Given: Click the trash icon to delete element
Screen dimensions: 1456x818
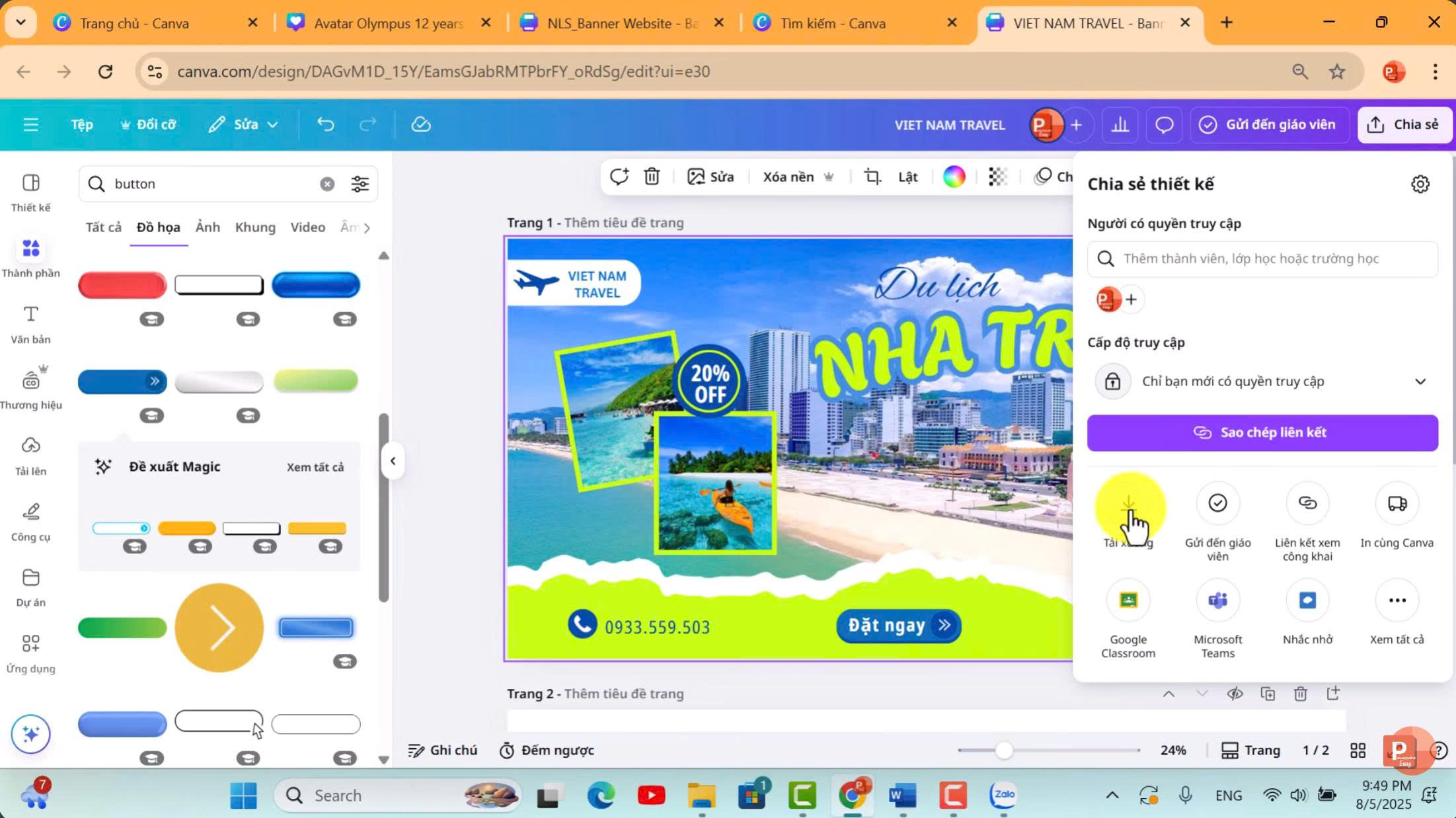Looking at the screenshot, I should pyautogui.click(x=652, y=177).
